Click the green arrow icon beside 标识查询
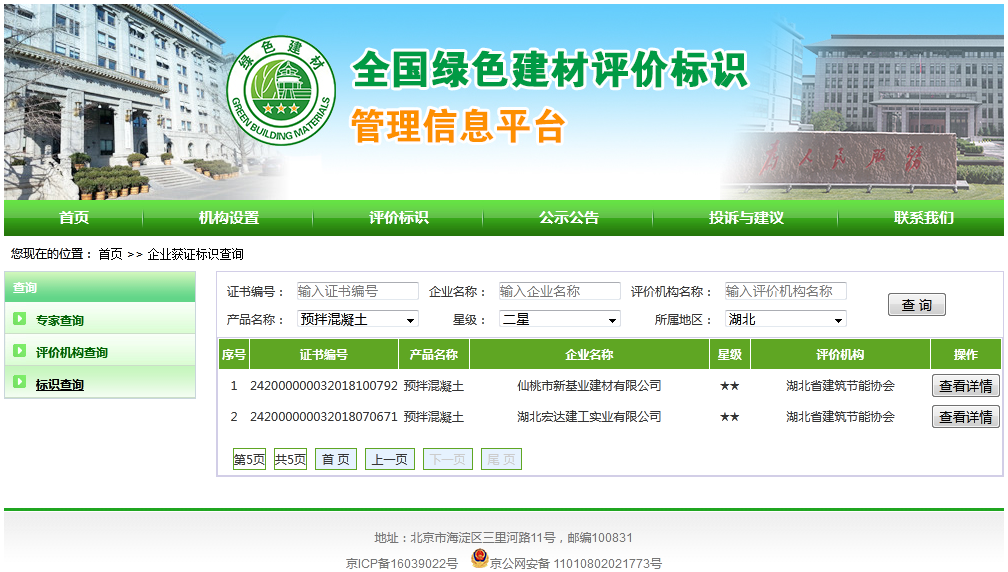 (20, 383)
